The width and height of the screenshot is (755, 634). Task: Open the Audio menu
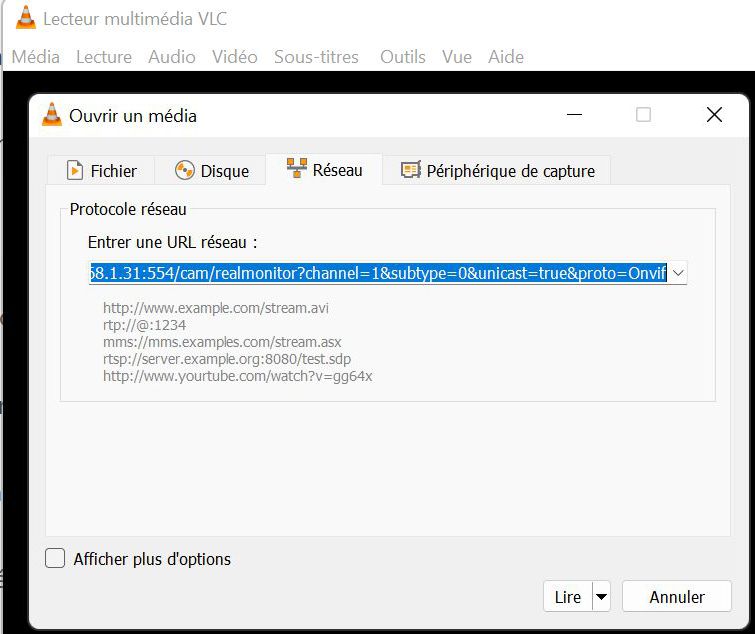click(171, 57)
